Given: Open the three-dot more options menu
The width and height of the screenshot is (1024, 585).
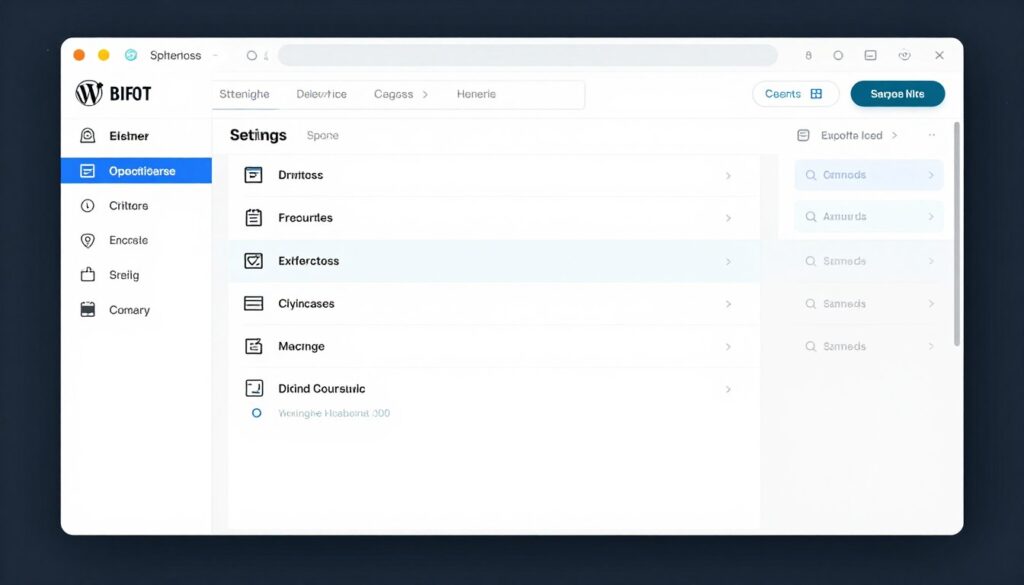Looking at the screenshot, I should [x=932, y=135].
